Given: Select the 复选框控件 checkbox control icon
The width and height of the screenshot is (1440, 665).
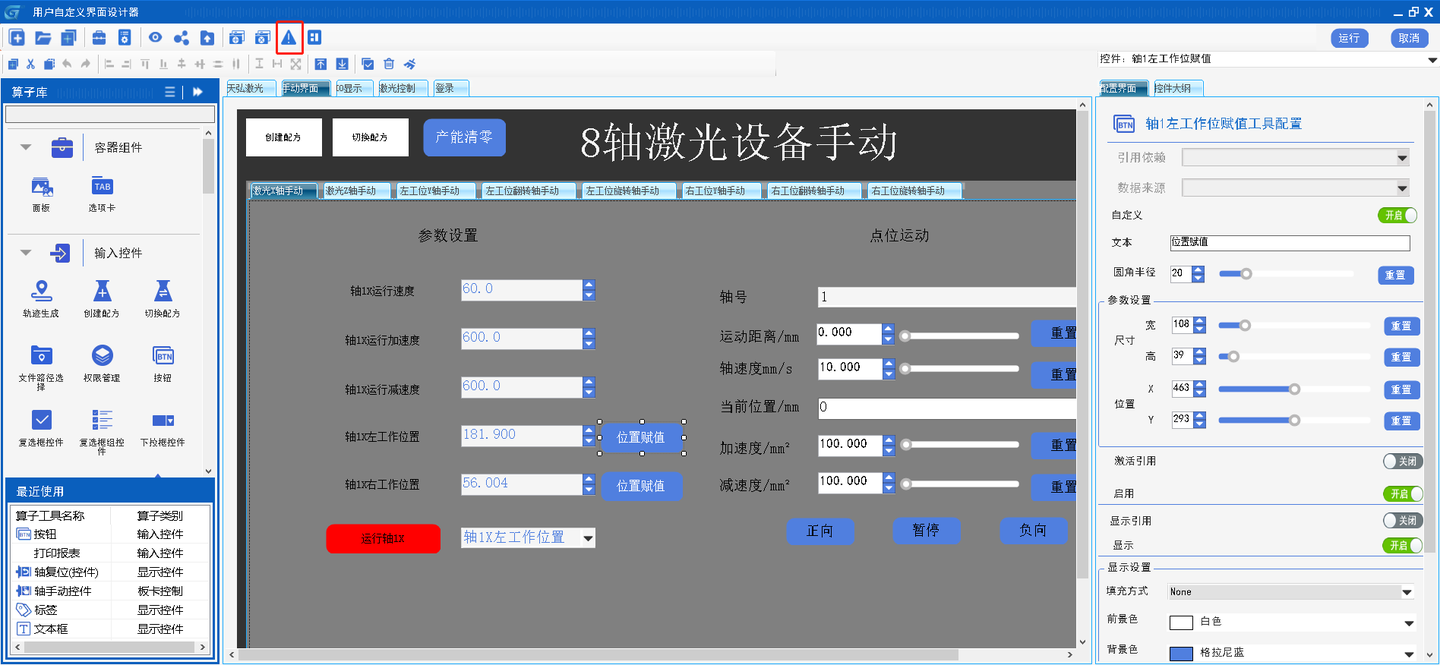Looking at the screenshot, I should tap(42, 427).
